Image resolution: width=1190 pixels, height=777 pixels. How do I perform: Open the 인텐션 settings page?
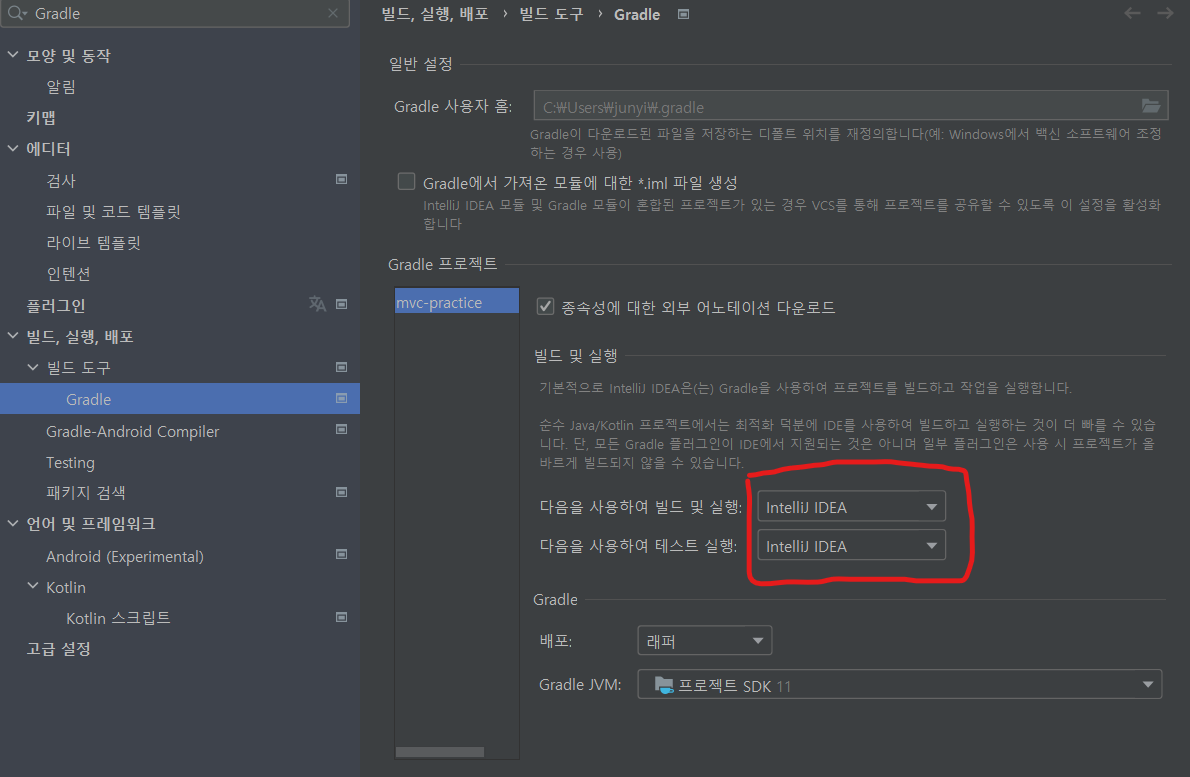click(x=68, y=274)
